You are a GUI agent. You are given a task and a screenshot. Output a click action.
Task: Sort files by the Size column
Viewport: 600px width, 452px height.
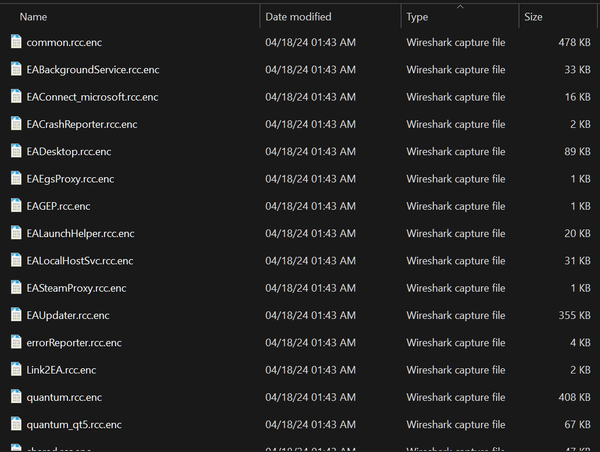(x=534, y=17)
